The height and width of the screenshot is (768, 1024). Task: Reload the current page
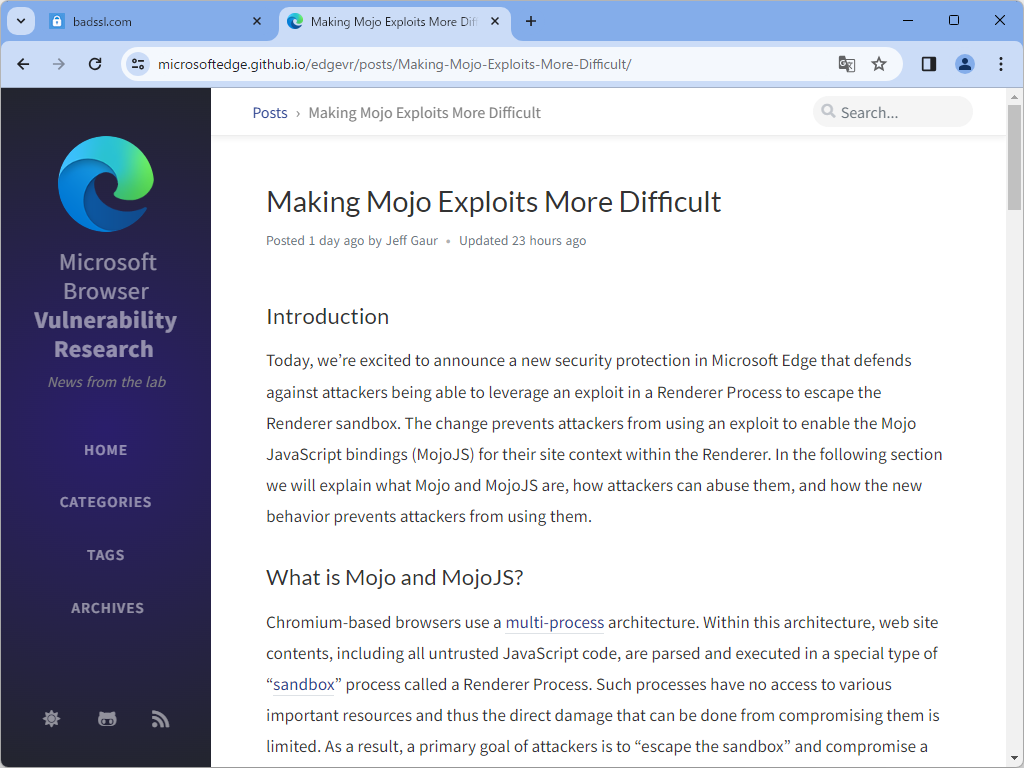[95, 63]
